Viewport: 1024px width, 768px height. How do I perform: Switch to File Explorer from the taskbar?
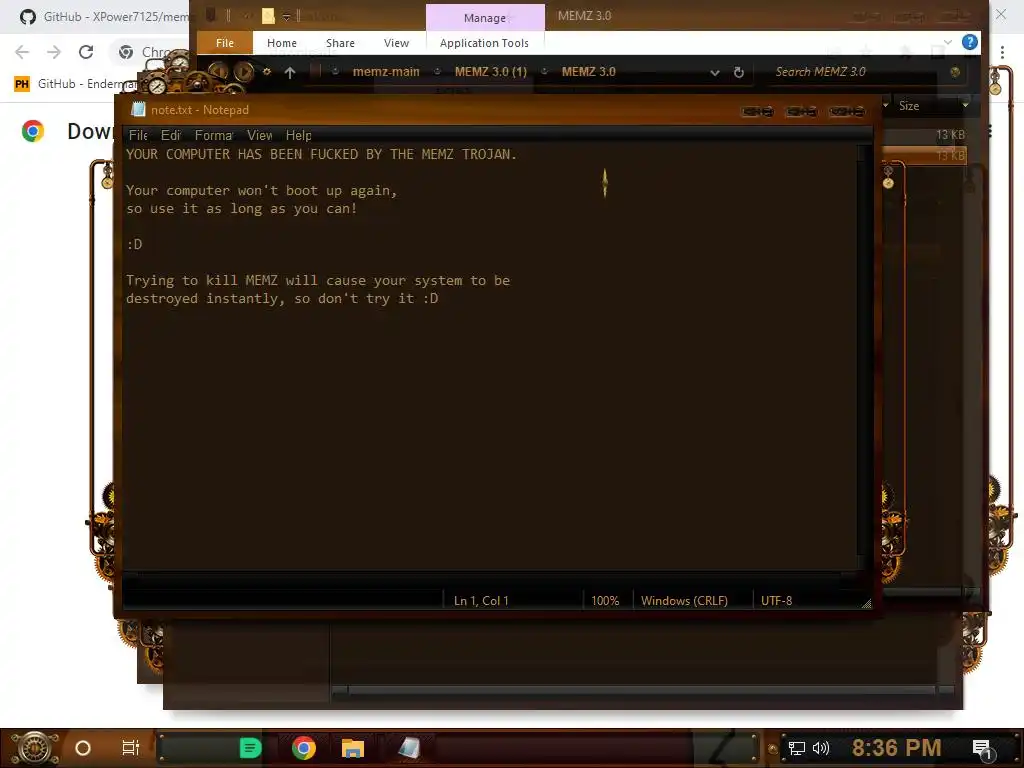353,748
